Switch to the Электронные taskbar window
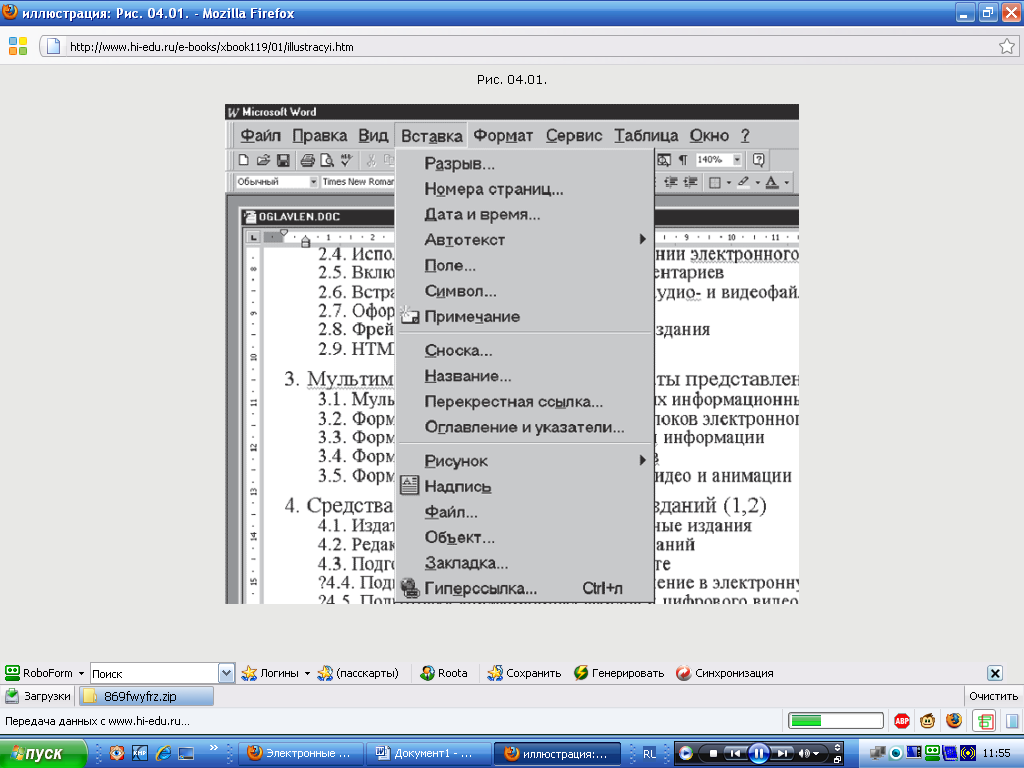The image size is (1024, 768). (x=301, y=754)
